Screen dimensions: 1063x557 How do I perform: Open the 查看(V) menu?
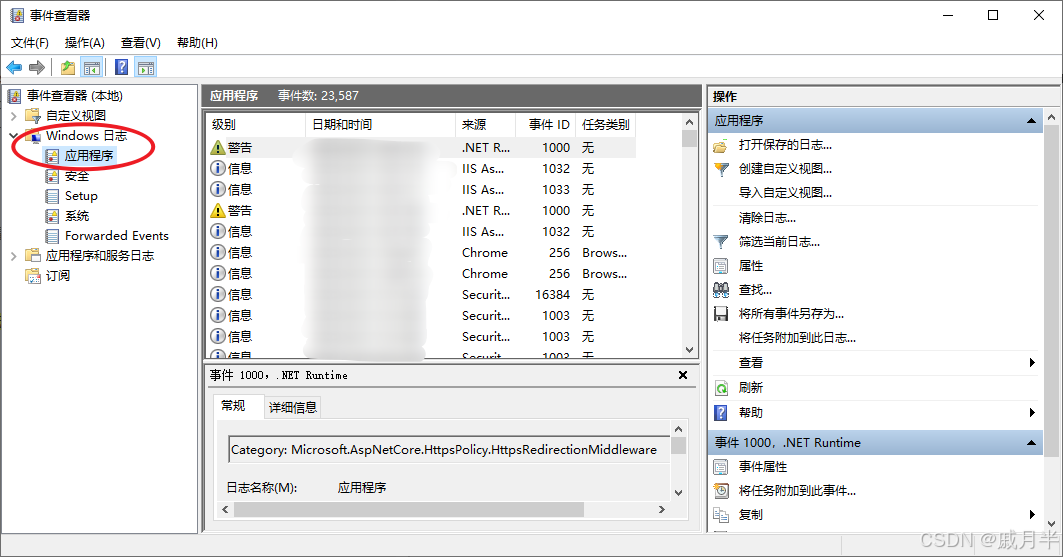(x=141, y=43)
